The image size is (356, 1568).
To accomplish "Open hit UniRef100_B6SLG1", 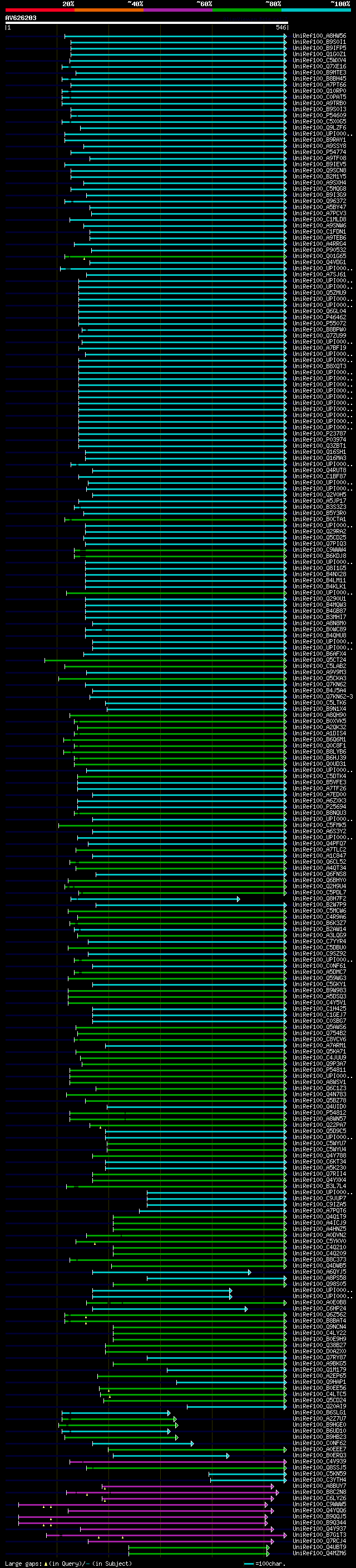I will 319,1413.
